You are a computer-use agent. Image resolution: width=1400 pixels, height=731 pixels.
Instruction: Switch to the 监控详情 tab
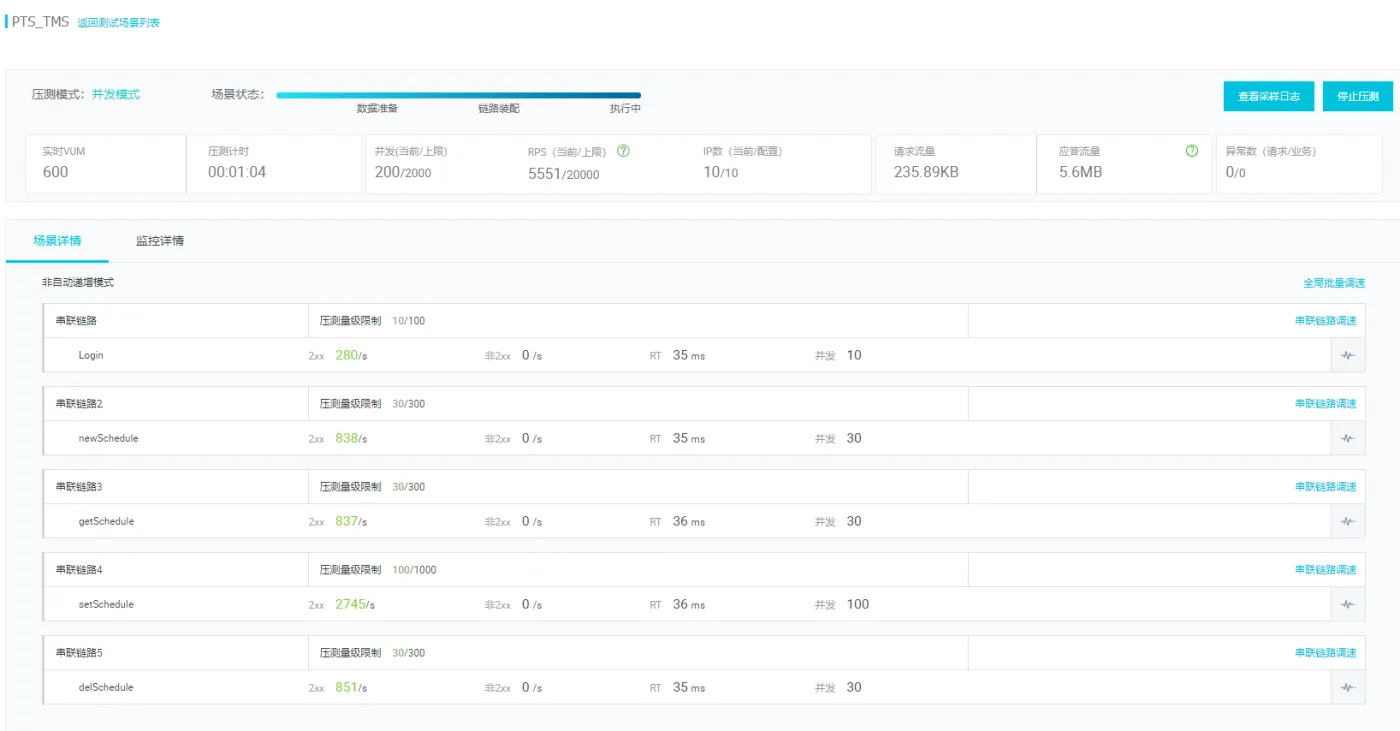[160, 241]
